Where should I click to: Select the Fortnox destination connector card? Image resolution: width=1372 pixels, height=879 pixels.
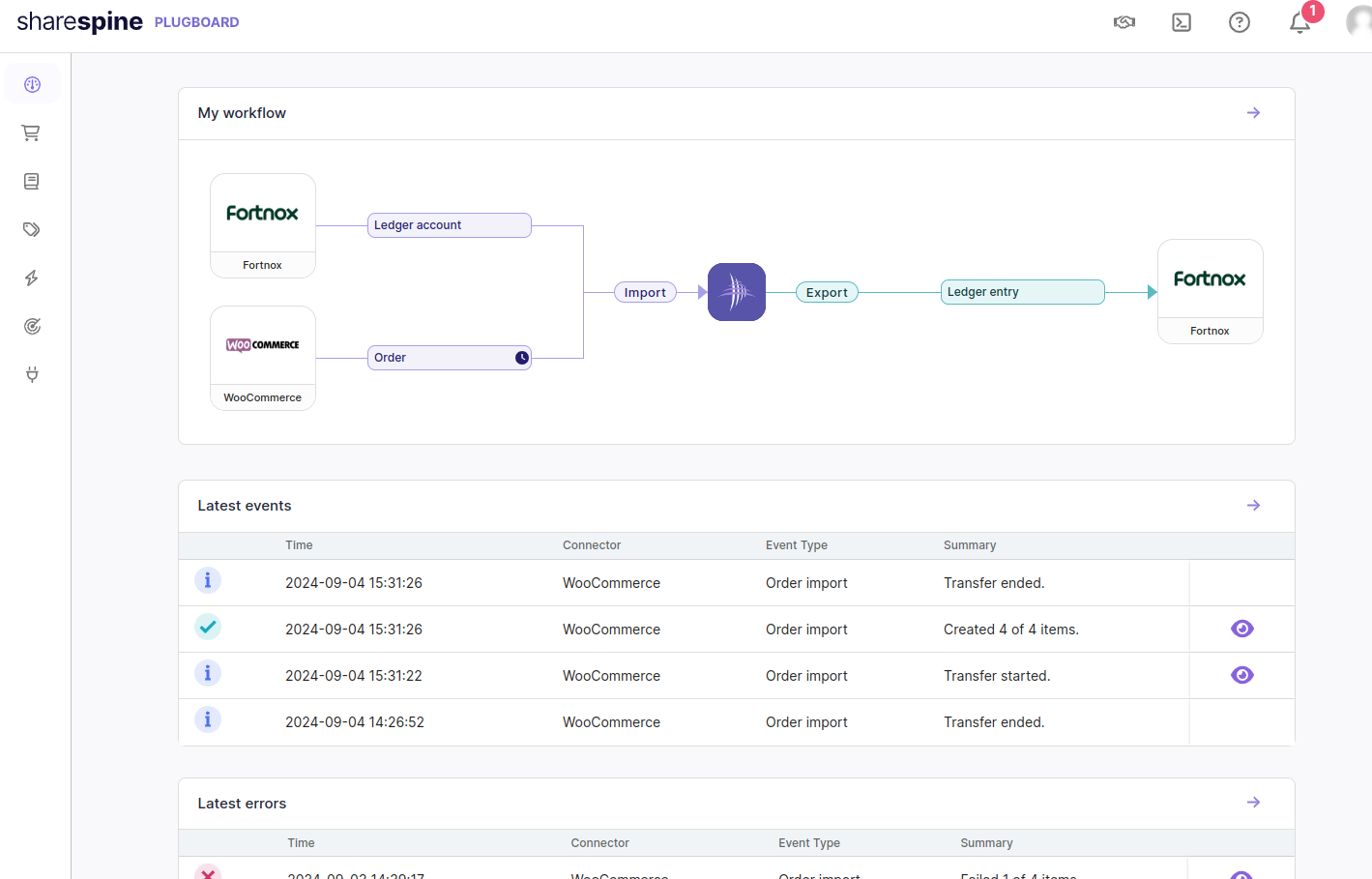click(x=1211, y=292)
